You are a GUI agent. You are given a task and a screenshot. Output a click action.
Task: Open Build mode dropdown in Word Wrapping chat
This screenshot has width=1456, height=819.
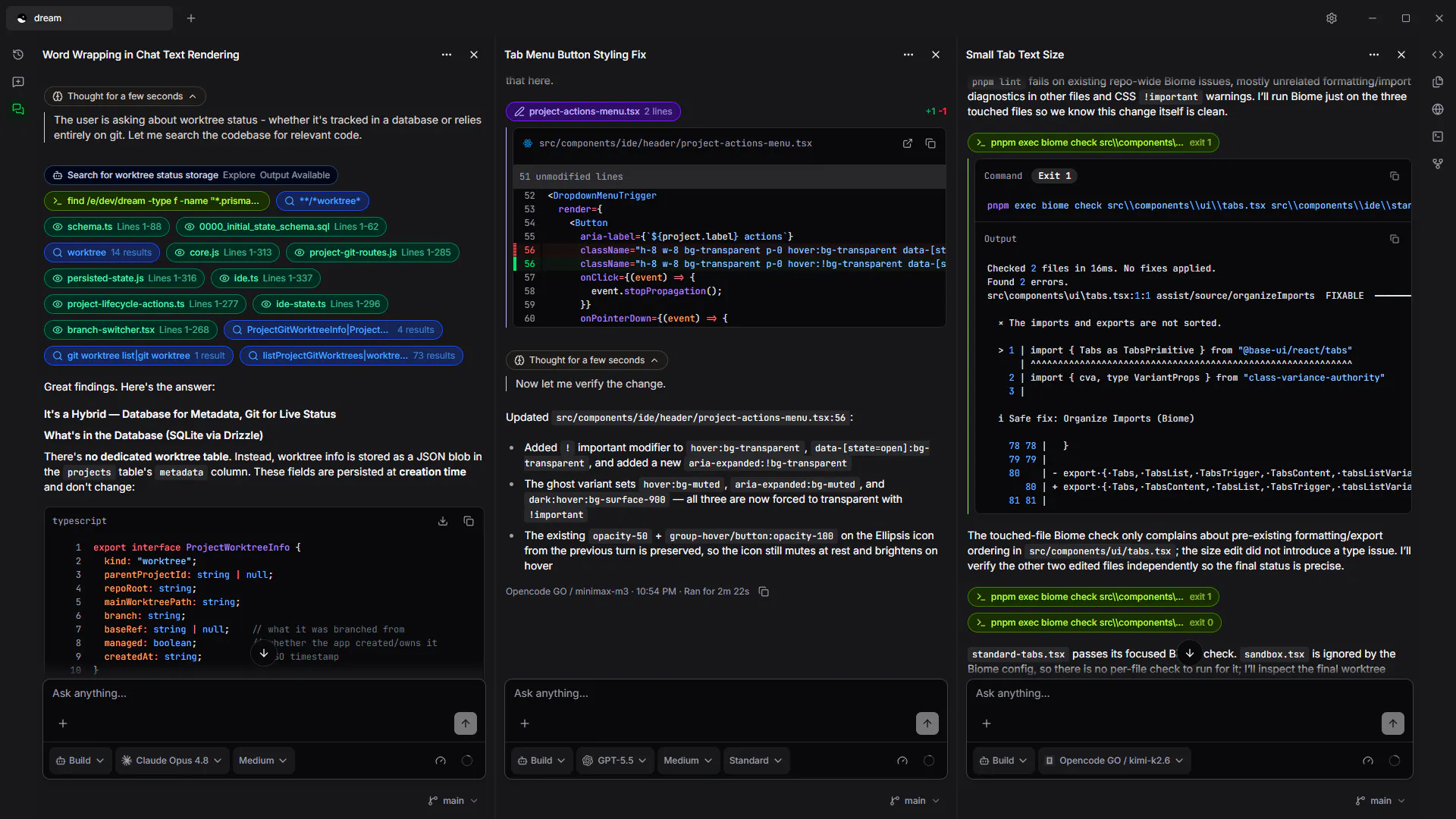(80, 761)
